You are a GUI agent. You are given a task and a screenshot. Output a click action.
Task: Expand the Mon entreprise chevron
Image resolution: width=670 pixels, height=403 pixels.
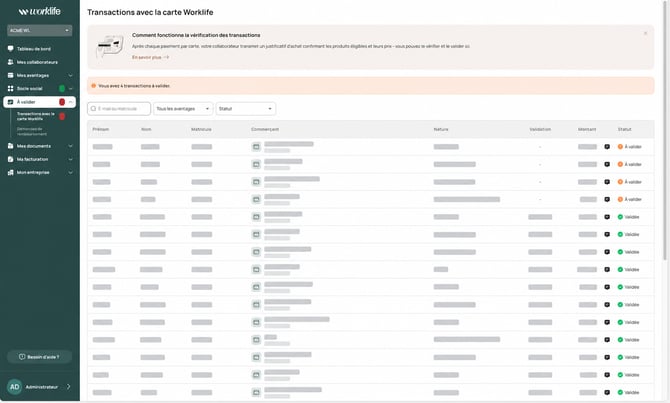click(71, 172)
